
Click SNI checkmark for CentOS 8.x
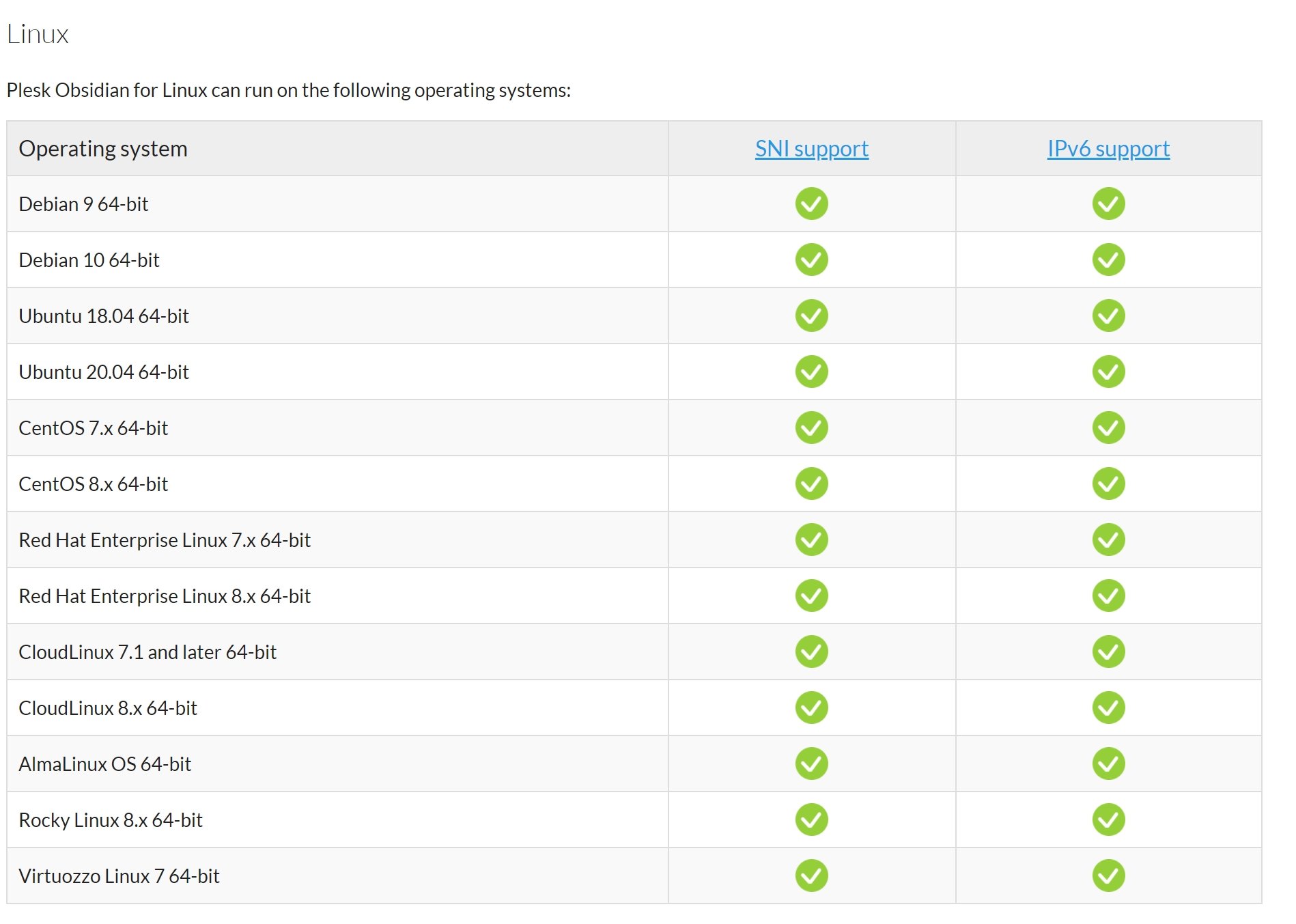[811, 484]
